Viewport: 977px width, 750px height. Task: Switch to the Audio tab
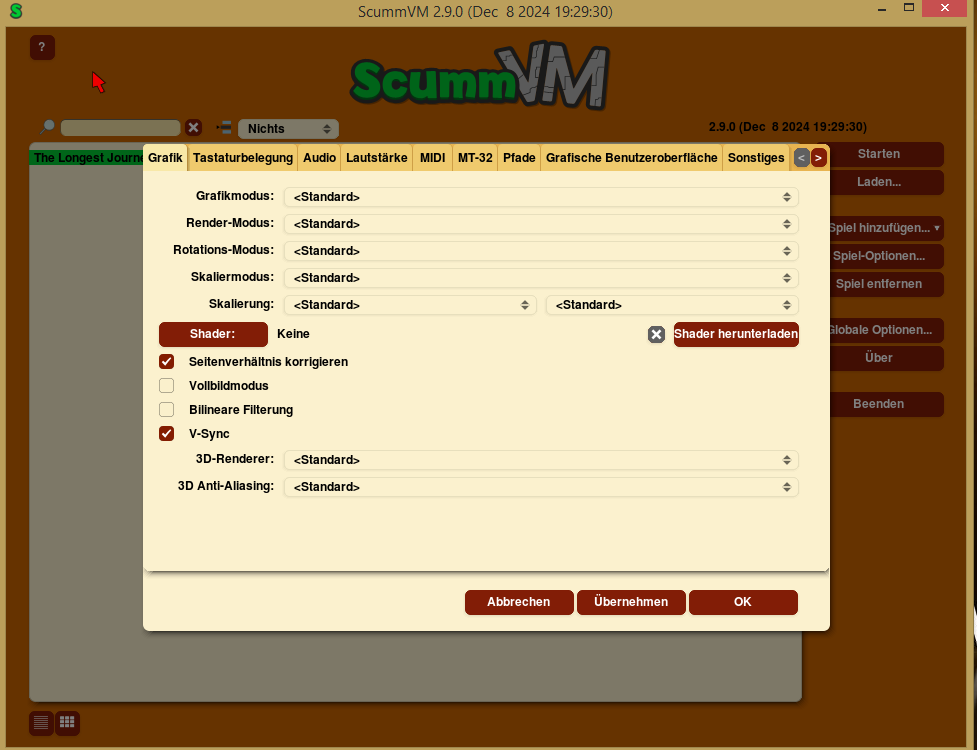pos(320,158)
